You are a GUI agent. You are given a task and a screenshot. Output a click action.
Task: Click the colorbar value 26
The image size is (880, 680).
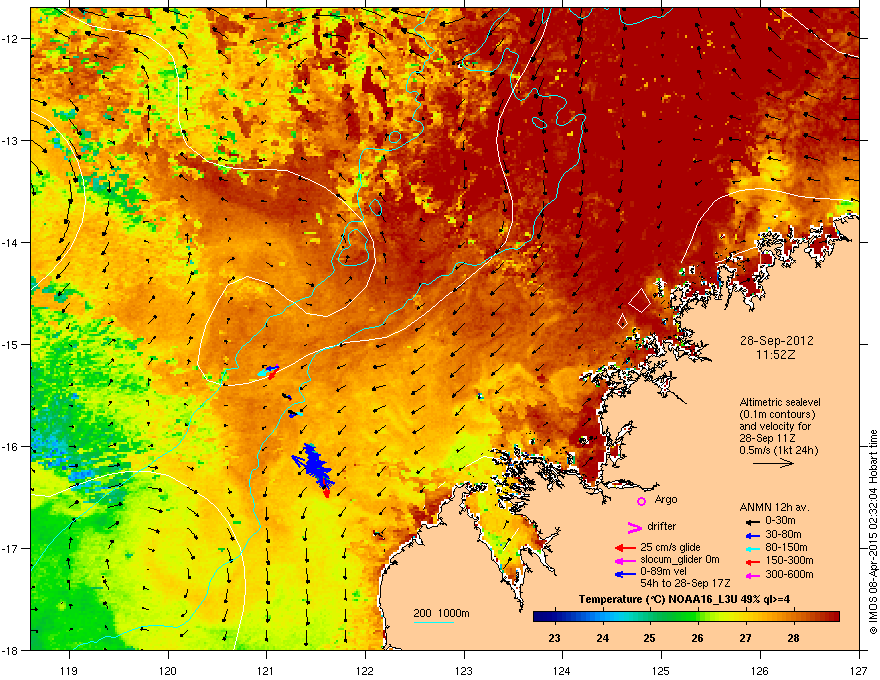click(x=698, y=638)
